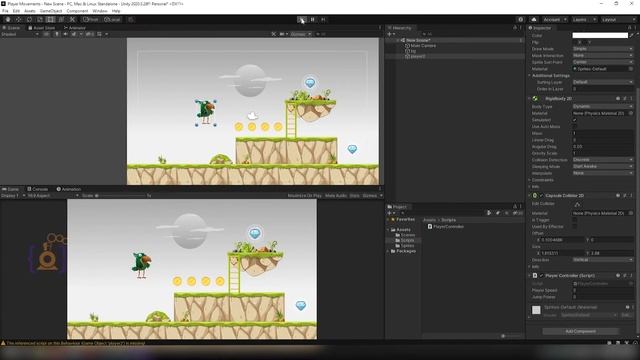
Task: Toggle the Is Trigger checkbox
Action: click(575, 220)
